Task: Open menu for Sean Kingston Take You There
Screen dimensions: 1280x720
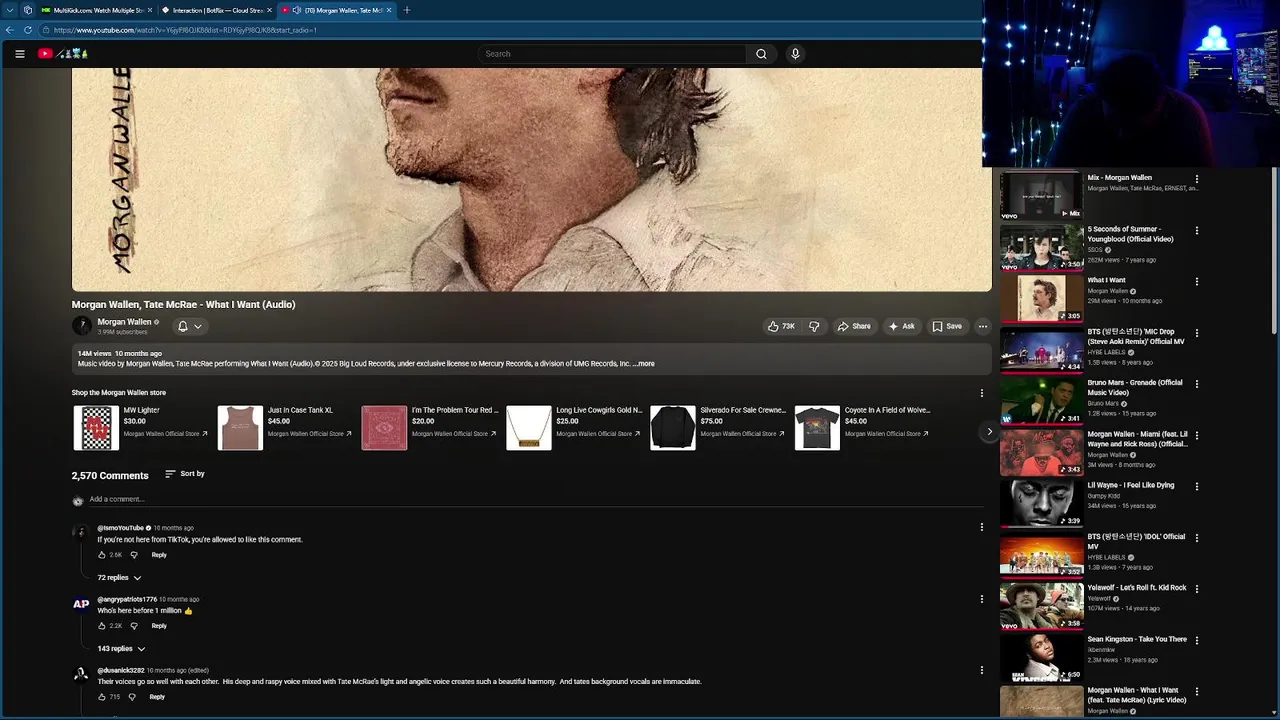Action: click(x=1196, y=641)
